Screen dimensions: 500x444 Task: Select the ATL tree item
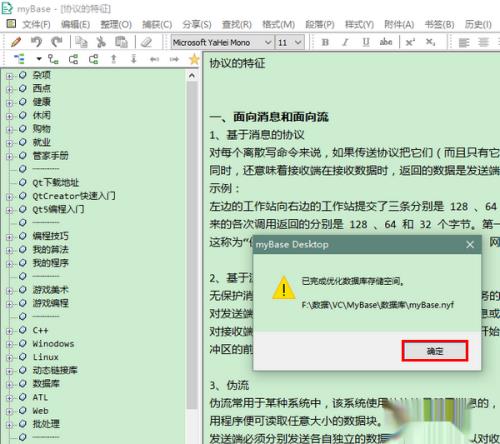(40, 397)
